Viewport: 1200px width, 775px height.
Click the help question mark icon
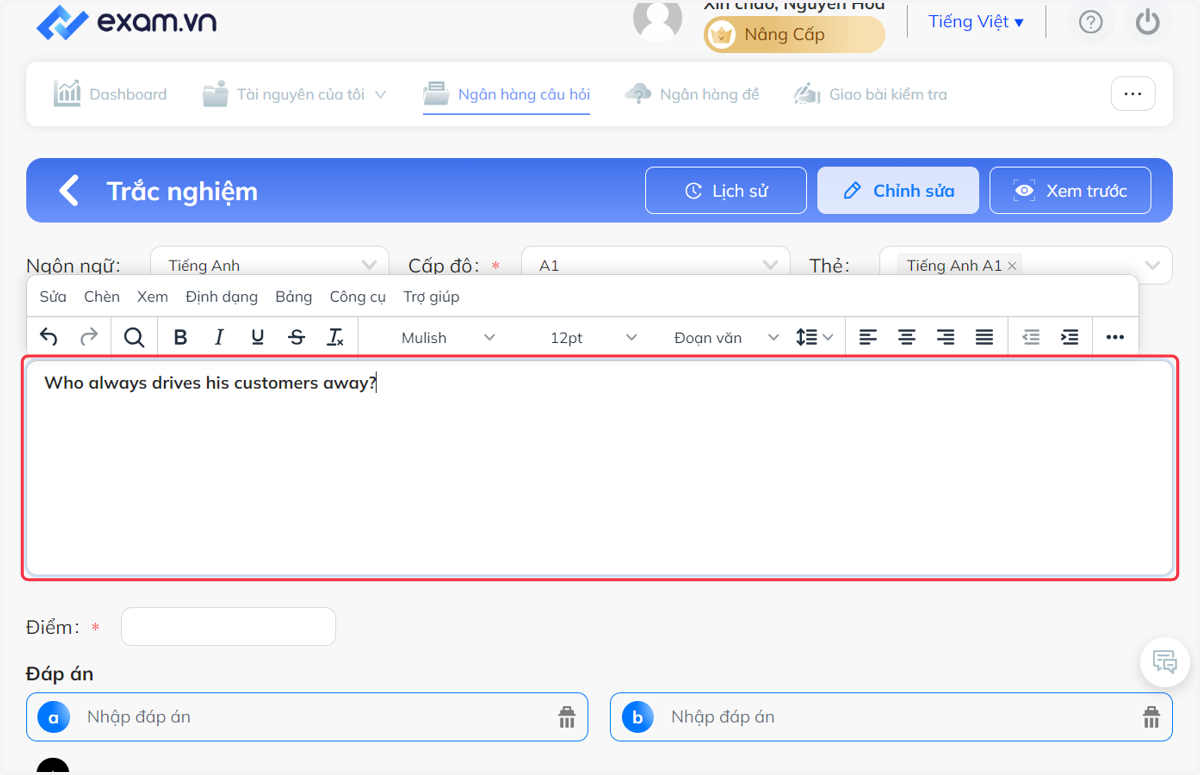pyautogui.click(x=1091, y=22)
